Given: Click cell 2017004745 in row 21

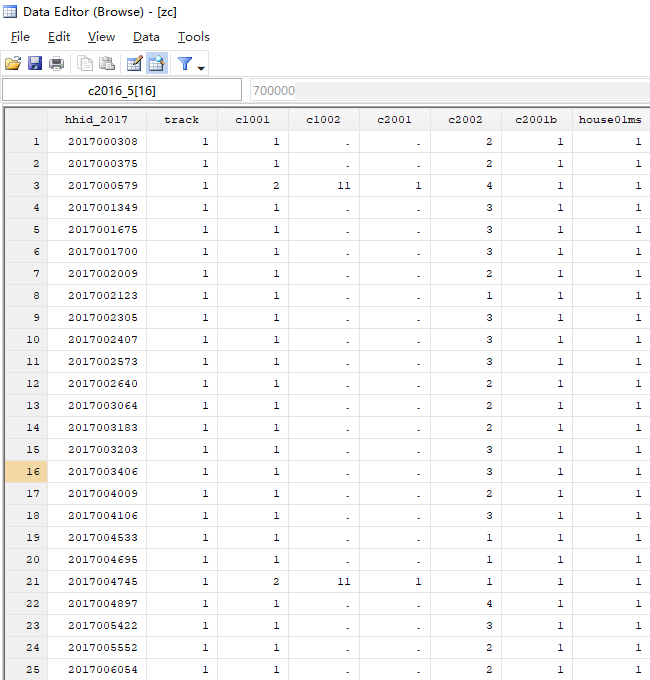Looking at the screenshot, I should click(x=103, y=582).
